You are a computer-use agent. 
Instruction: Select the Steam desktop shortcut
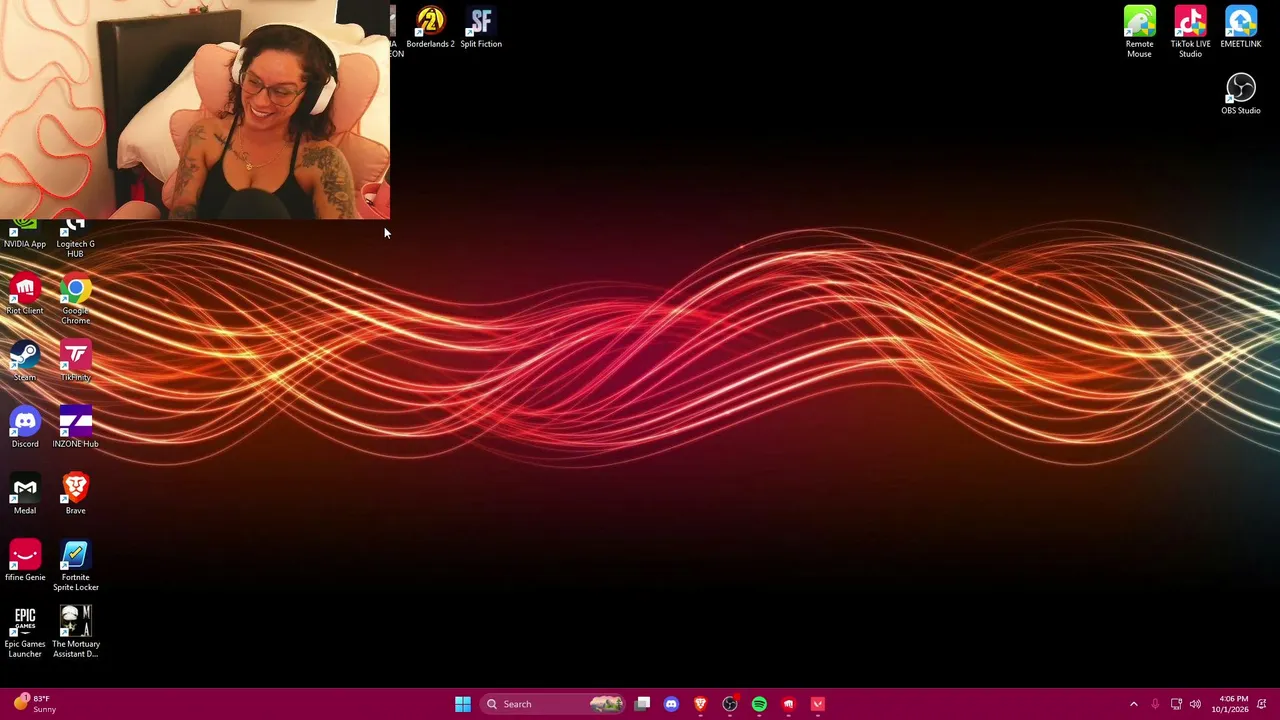tap(25, 361)
